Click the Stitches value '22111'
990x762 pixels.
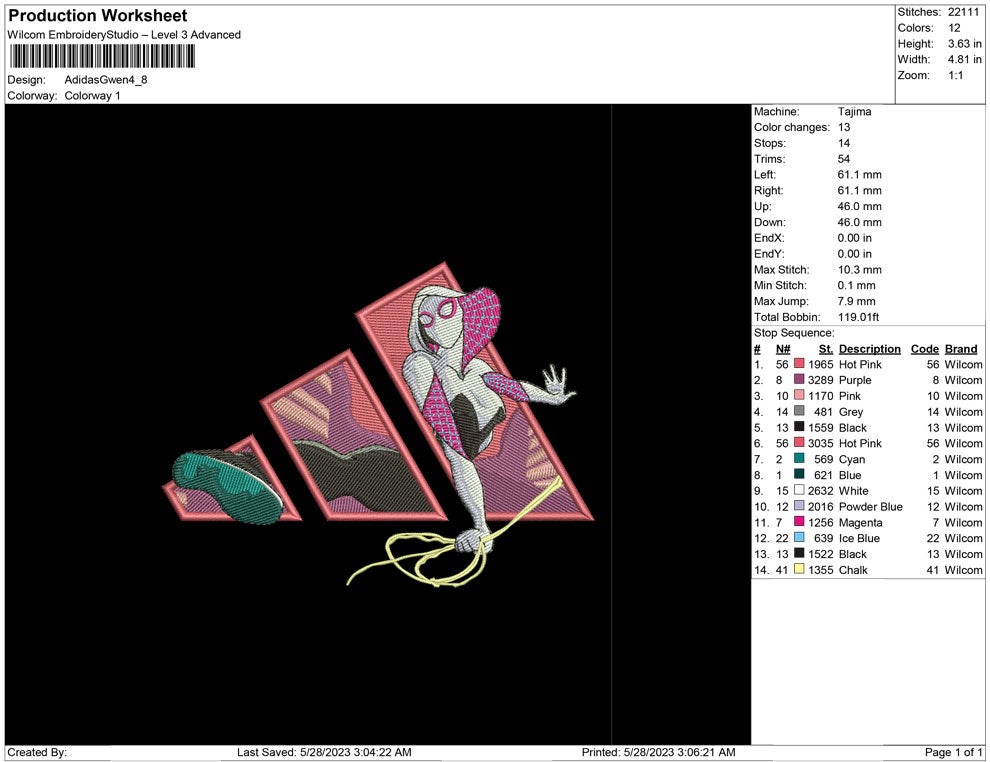pyautogui.click(x=963, y=12)
